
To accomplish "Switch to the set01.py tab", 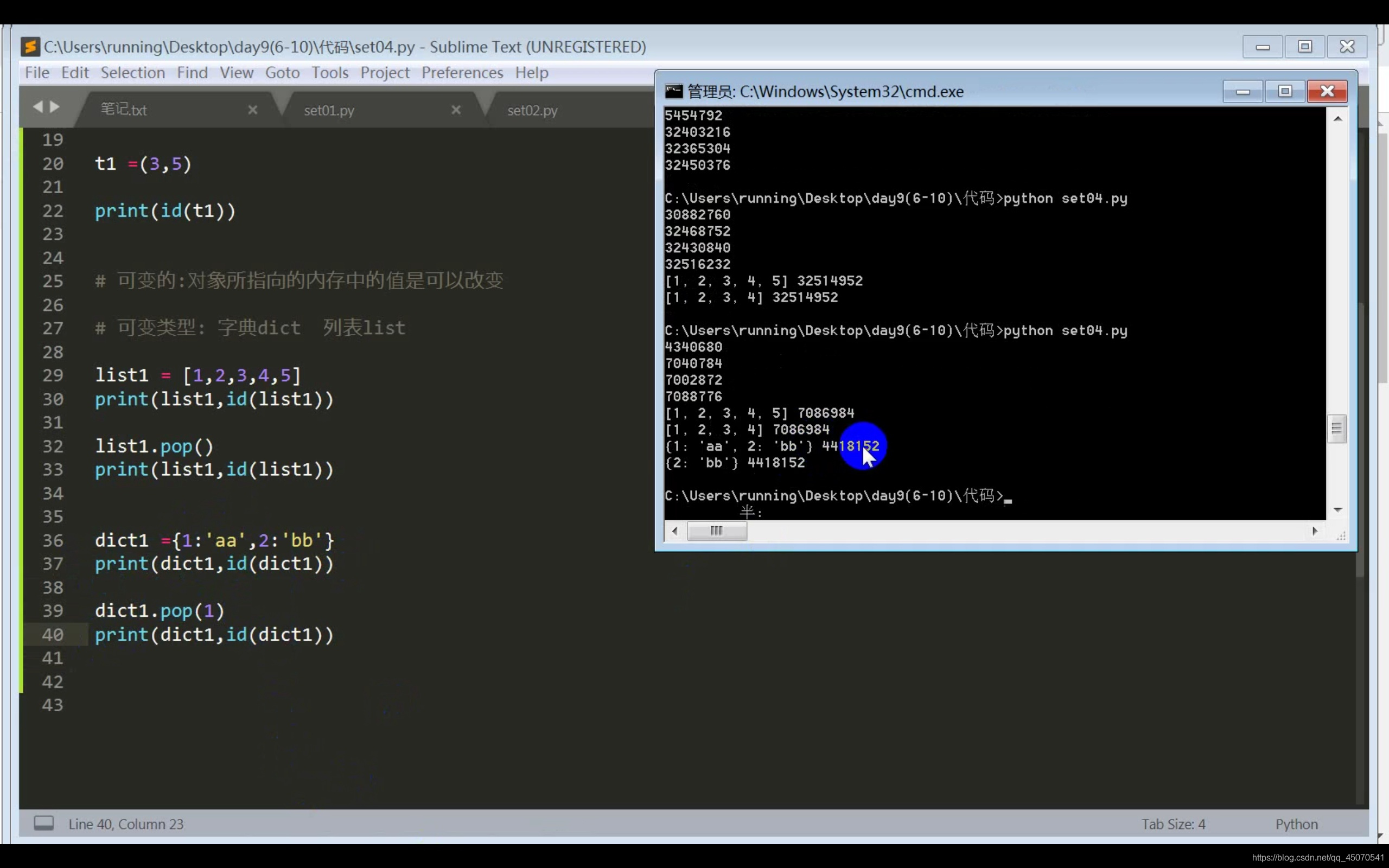I will point(329,110).
